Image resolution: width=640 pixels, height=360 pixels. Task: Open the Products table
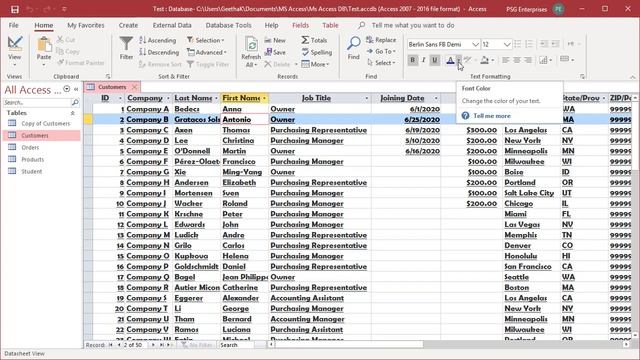(x=33, y=160)
